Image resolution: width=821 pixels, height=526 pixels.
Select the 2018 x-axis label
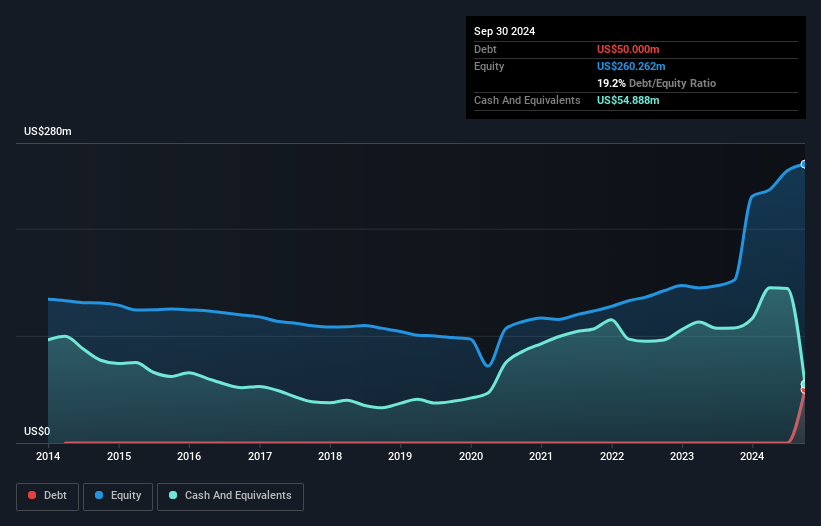(x=330, y=456)
